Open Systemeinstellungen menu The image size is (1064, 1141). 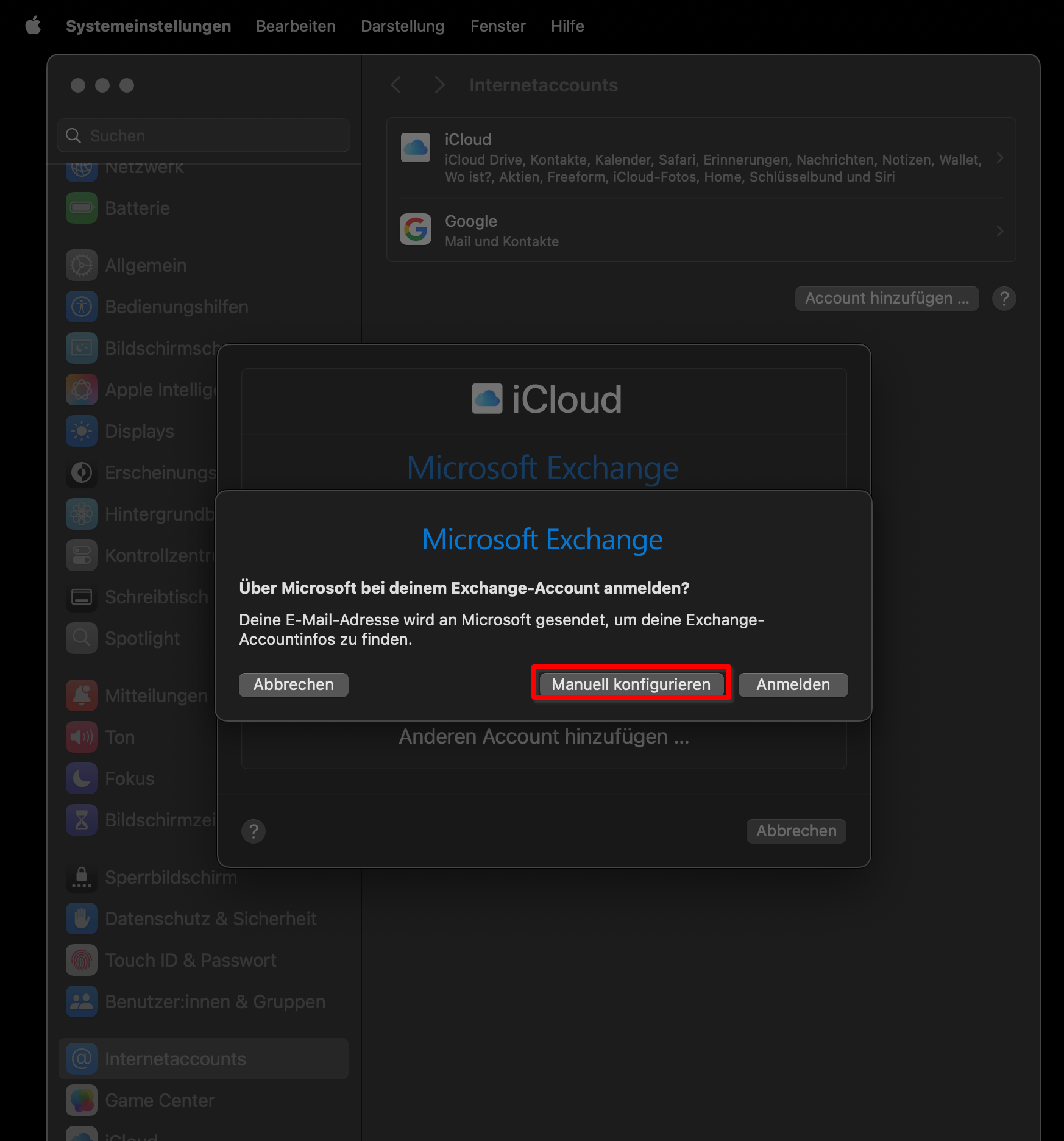click(x=148, y=26)
